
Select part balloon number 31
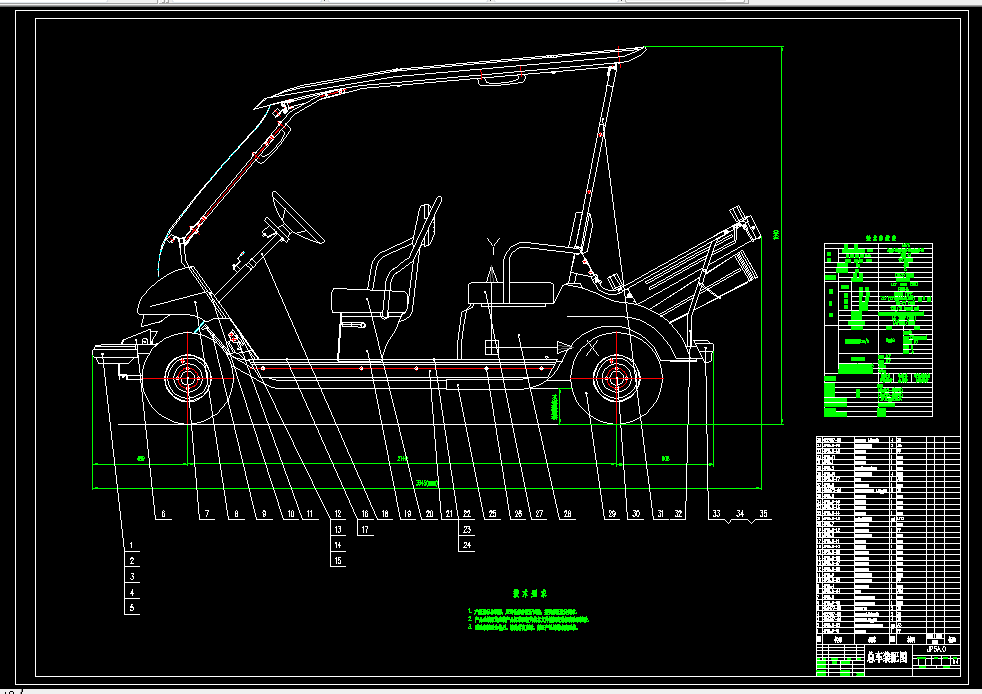pyautogui.click(x=660, y=514)
